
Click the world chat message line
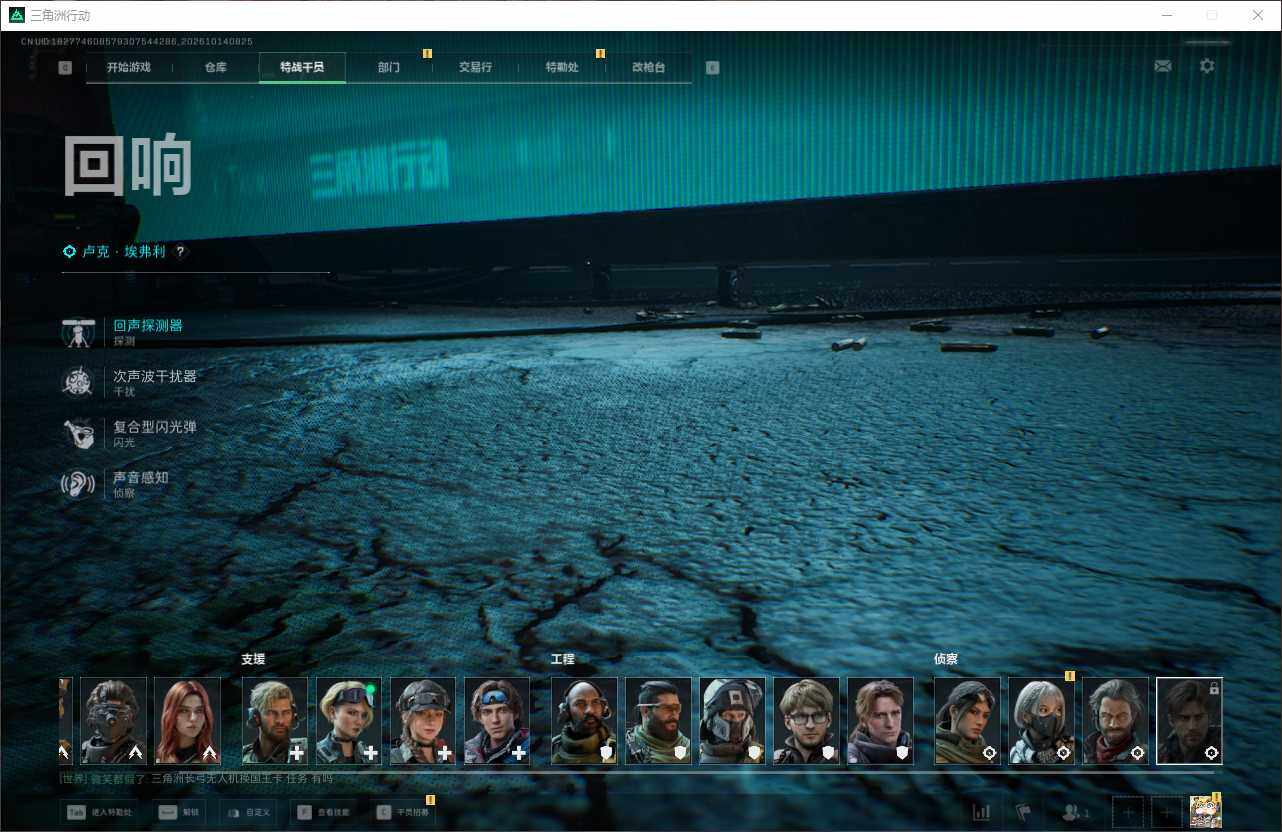click(x=196, y=779)
